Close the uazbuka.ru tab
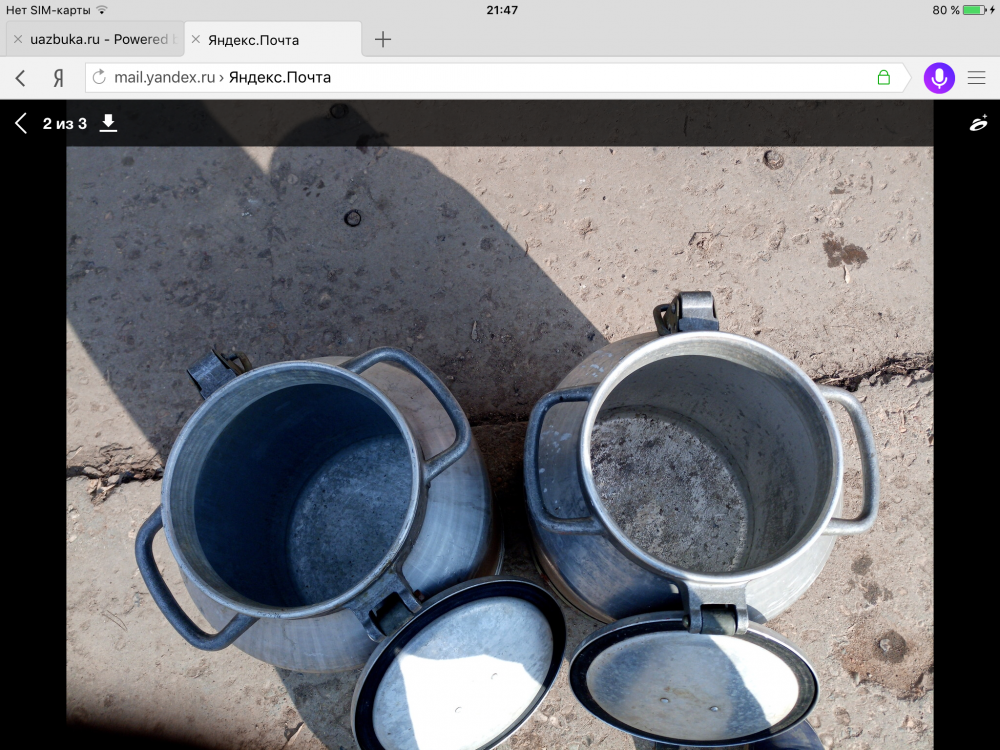The image size is (1000, 750). click(x=17, y=39)
